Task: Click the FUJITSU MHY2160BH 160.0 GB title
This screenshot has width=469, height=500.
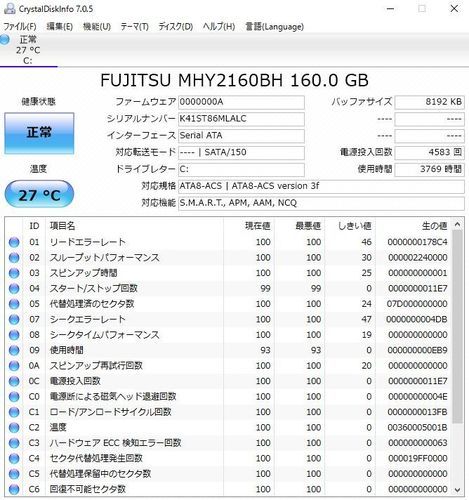Action: pos(234,80)
